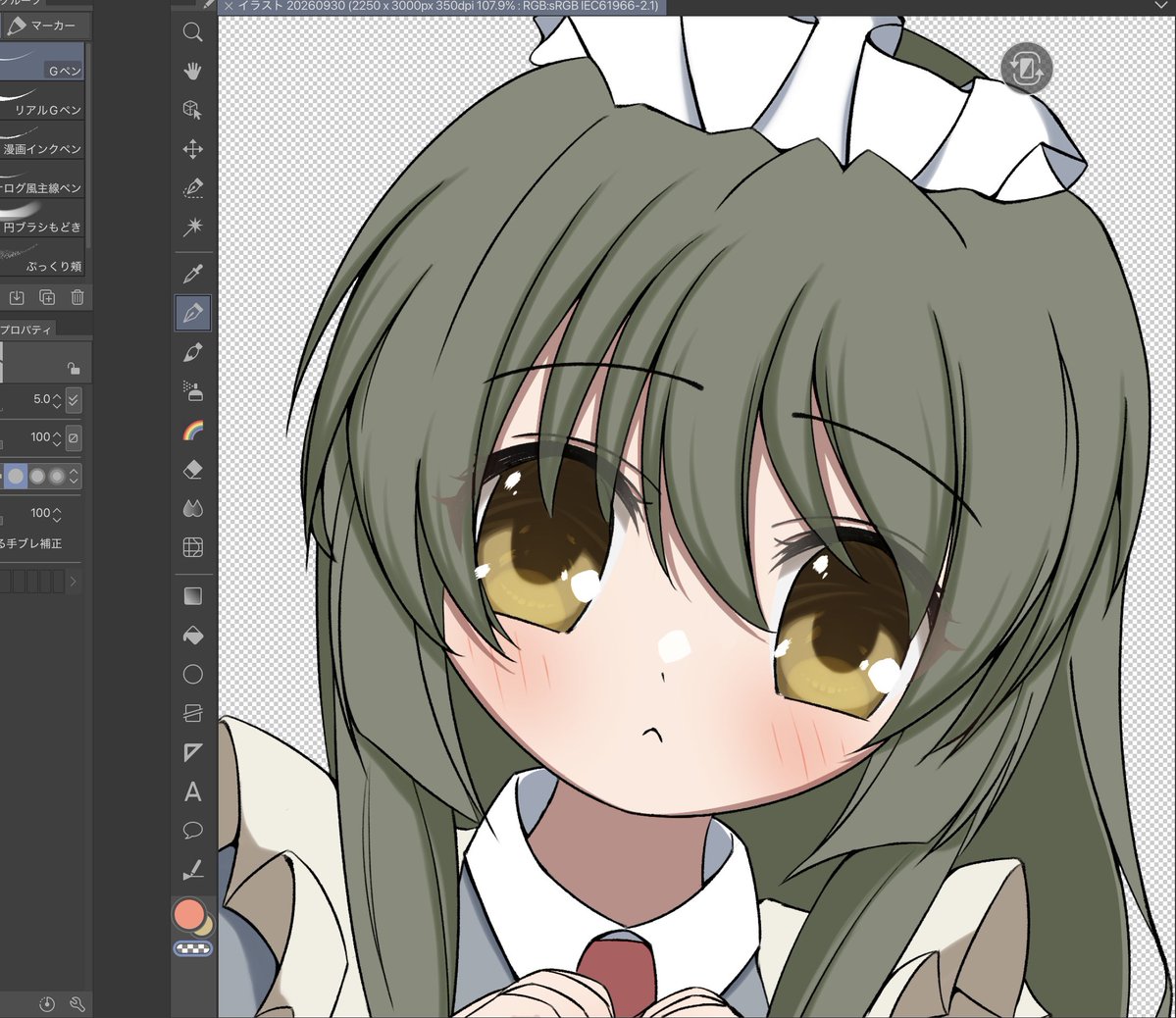Viewport: 1176px width, 1018px height.
Task: Select the Fill bucket tool
Action: pyautogui.click(x=193, y=635)
